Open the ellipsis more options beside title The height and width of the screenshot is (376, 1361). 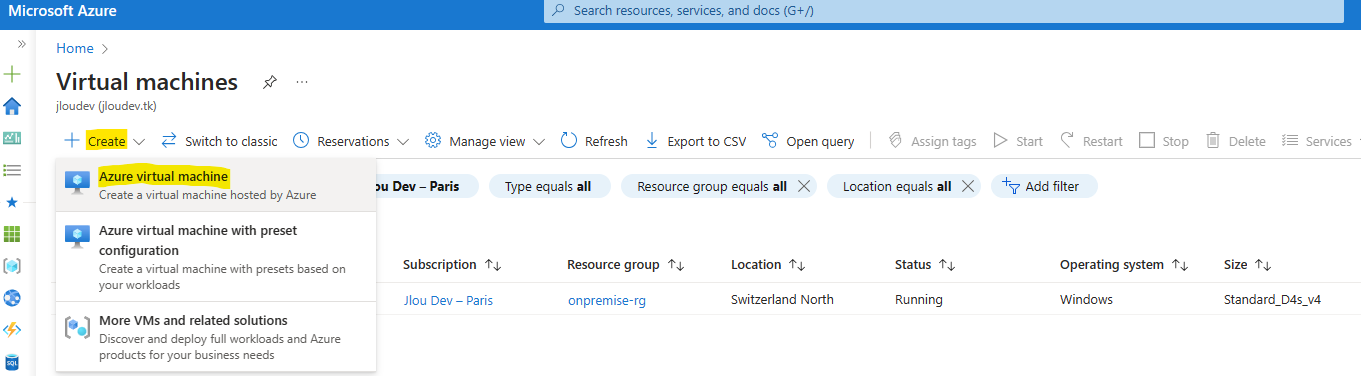click(x=302, y=82)
